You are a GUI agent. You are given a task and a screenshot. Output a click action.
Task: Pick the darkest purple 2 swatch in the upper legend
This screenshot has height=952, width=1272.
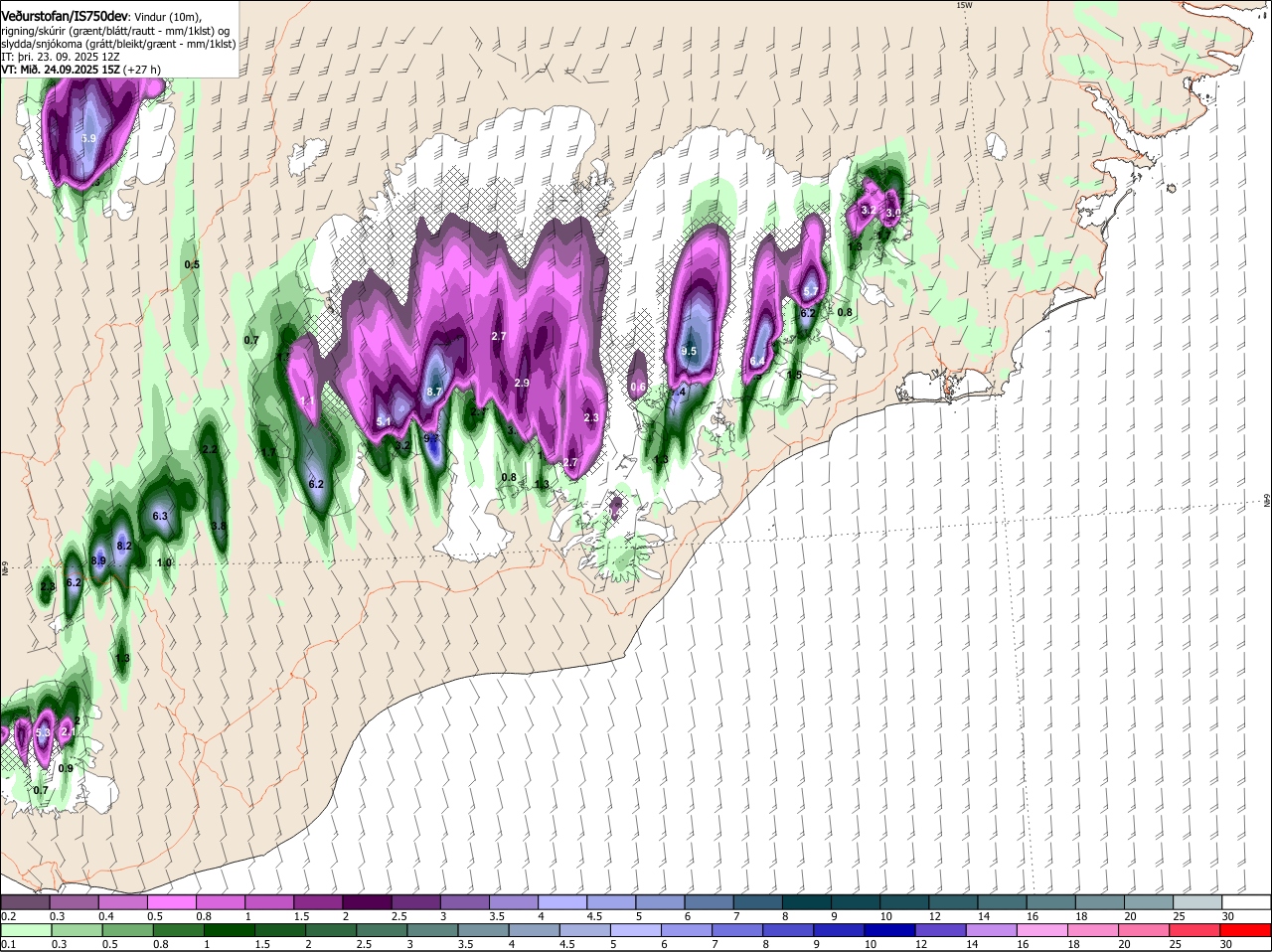point(367,902)
